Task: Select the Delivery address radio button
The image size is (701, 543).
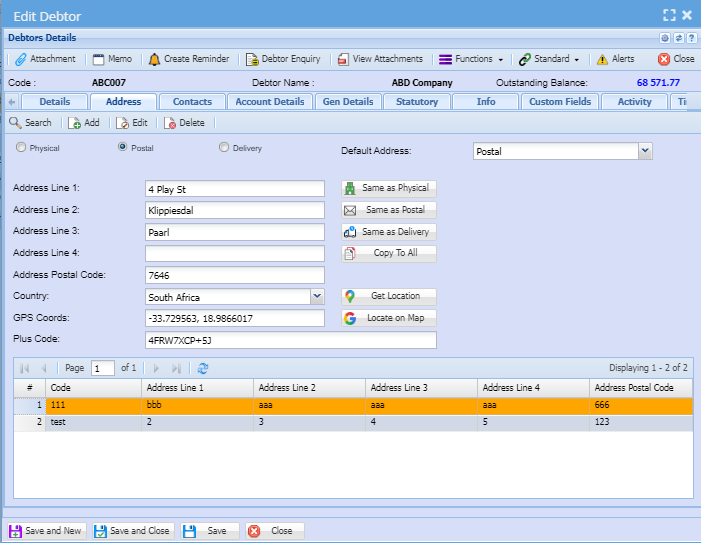Action: [x=223, y=148]
